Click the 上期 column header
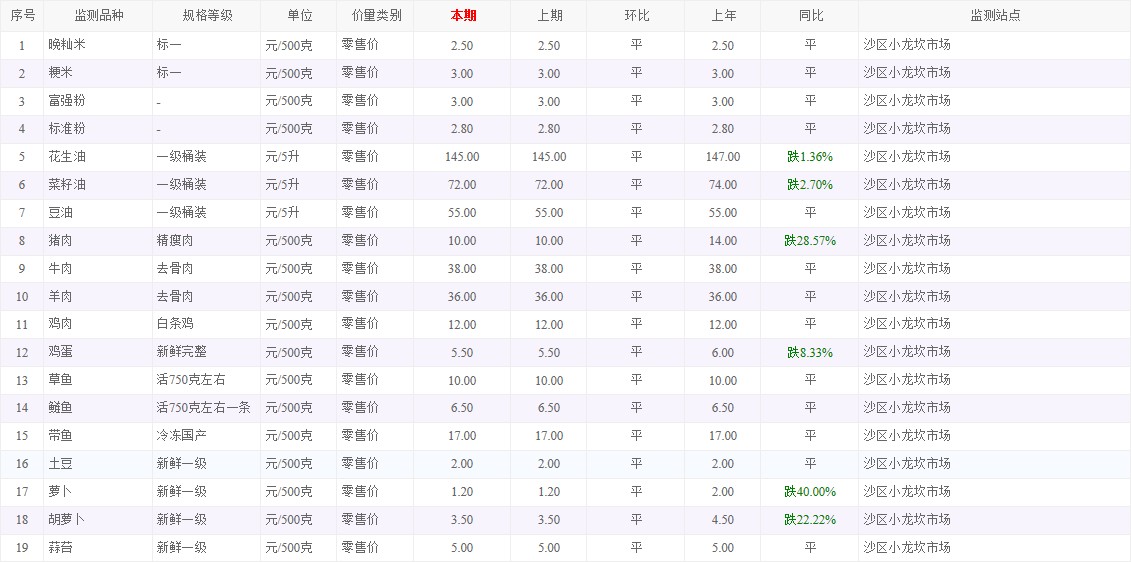1131x562 pixels. click(549, 16)
